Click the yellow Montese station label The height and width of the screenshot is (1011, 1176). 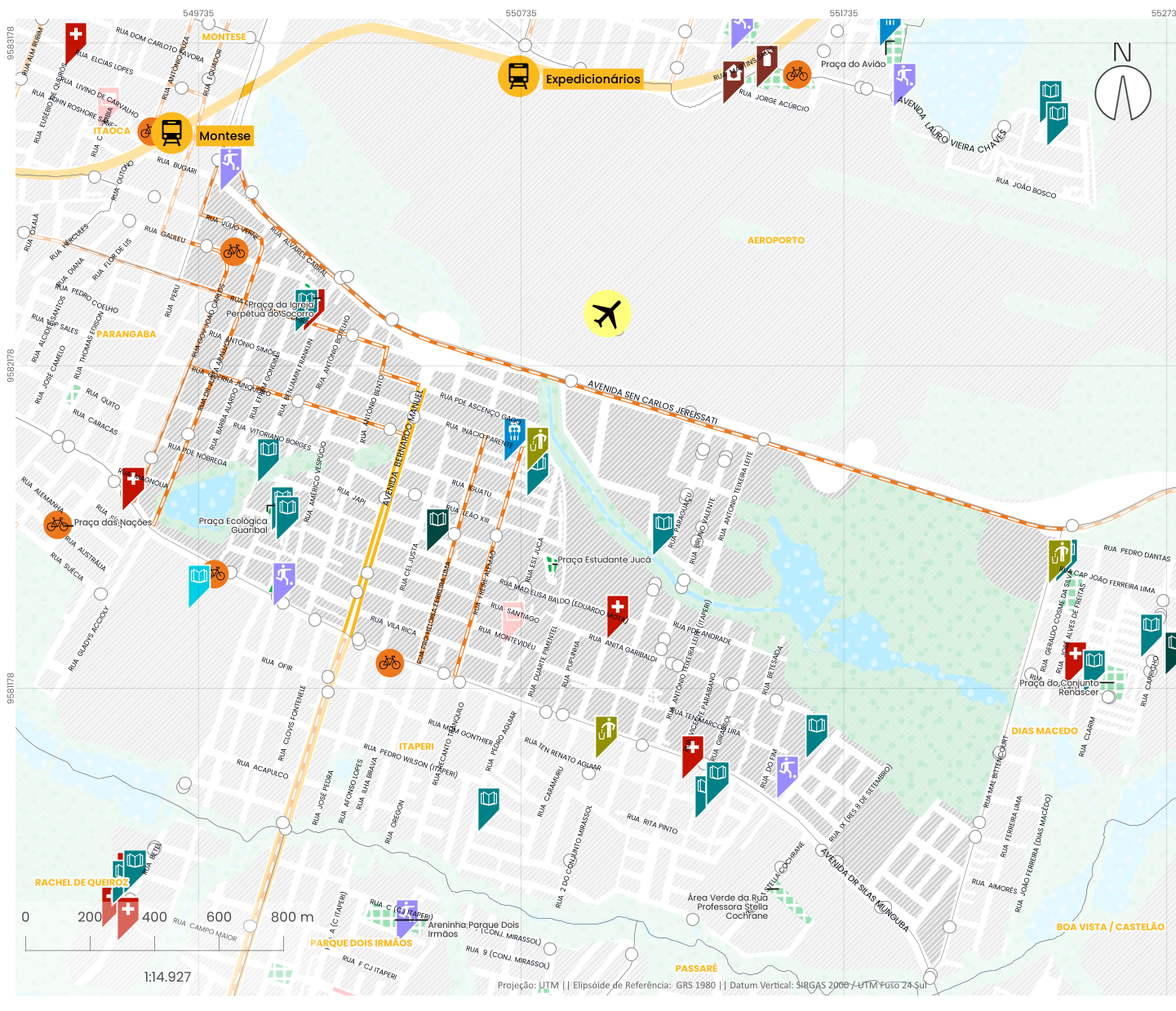[x=224, y=136]
